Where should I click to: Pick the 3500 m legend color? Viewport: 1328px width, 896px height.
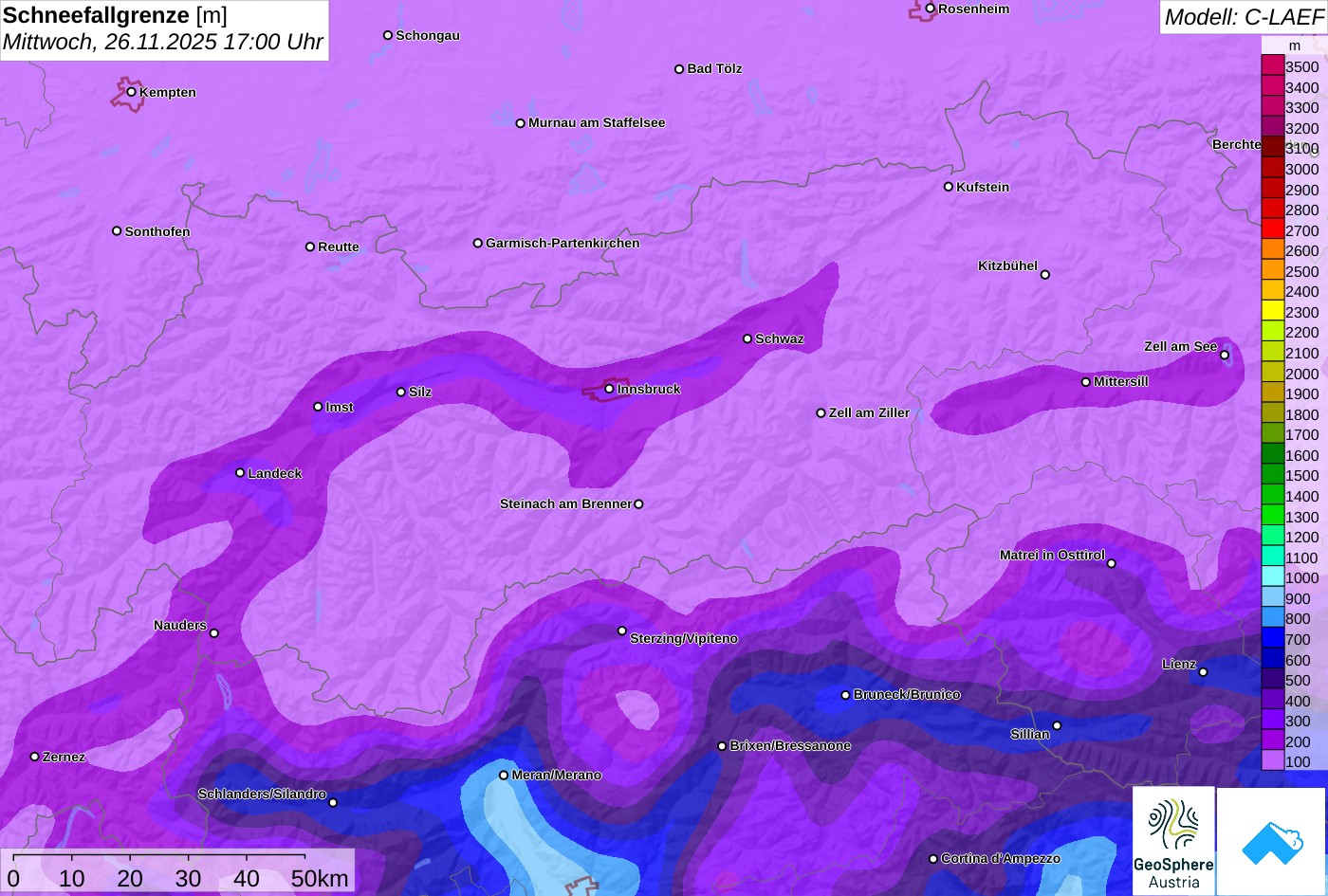(x=1272, y=66)
